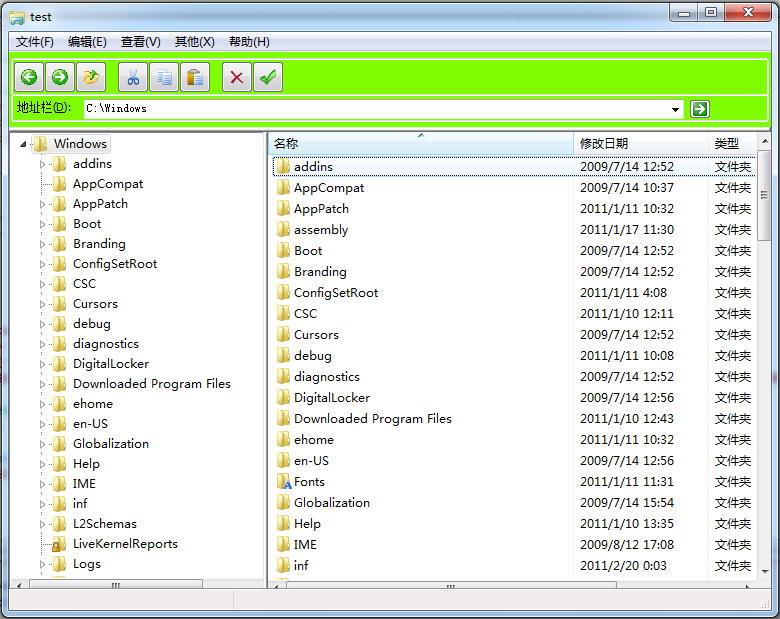Select AppPatch in the file list
Image resolution: width=780 pixels, height=619 pixels.
pyautogui.click(x=321, y=208)
